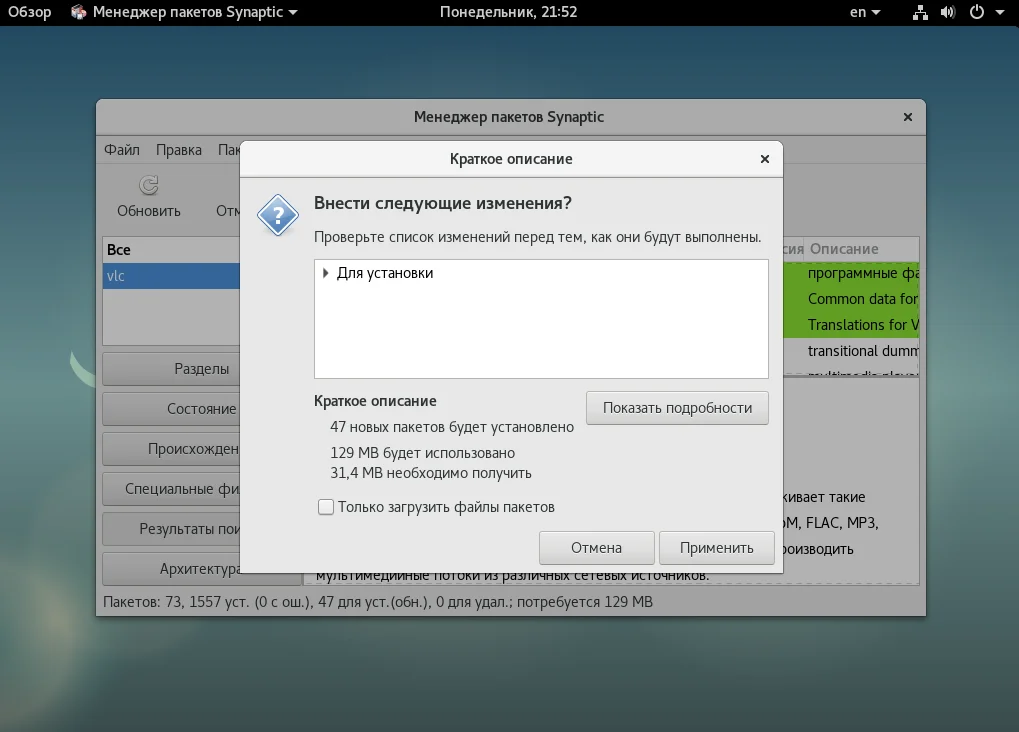Click the question mark dialog icon
This screenshot has height=732, width=1019.
click(277, 215)
